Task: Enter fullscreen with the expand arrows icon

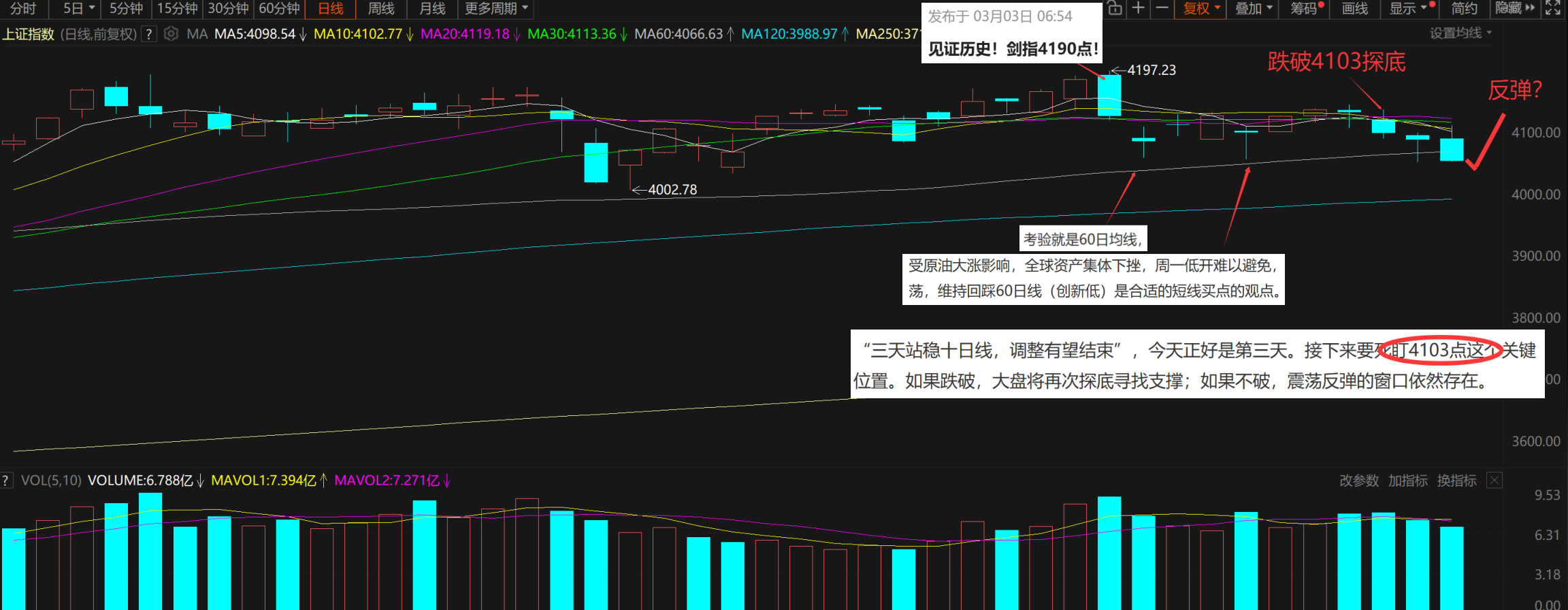Action: [1553, 8]
